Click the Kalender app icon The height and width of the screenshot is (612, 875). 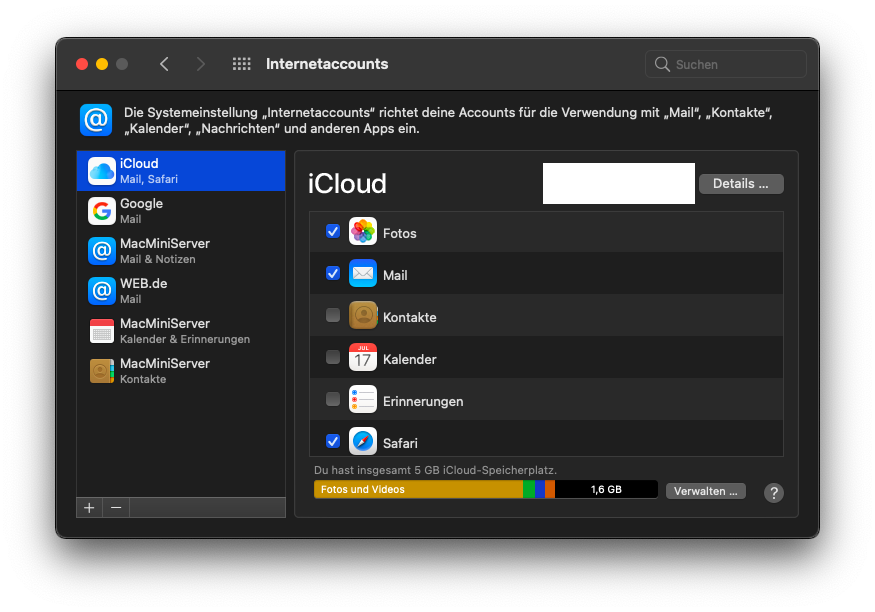(362, 358)
